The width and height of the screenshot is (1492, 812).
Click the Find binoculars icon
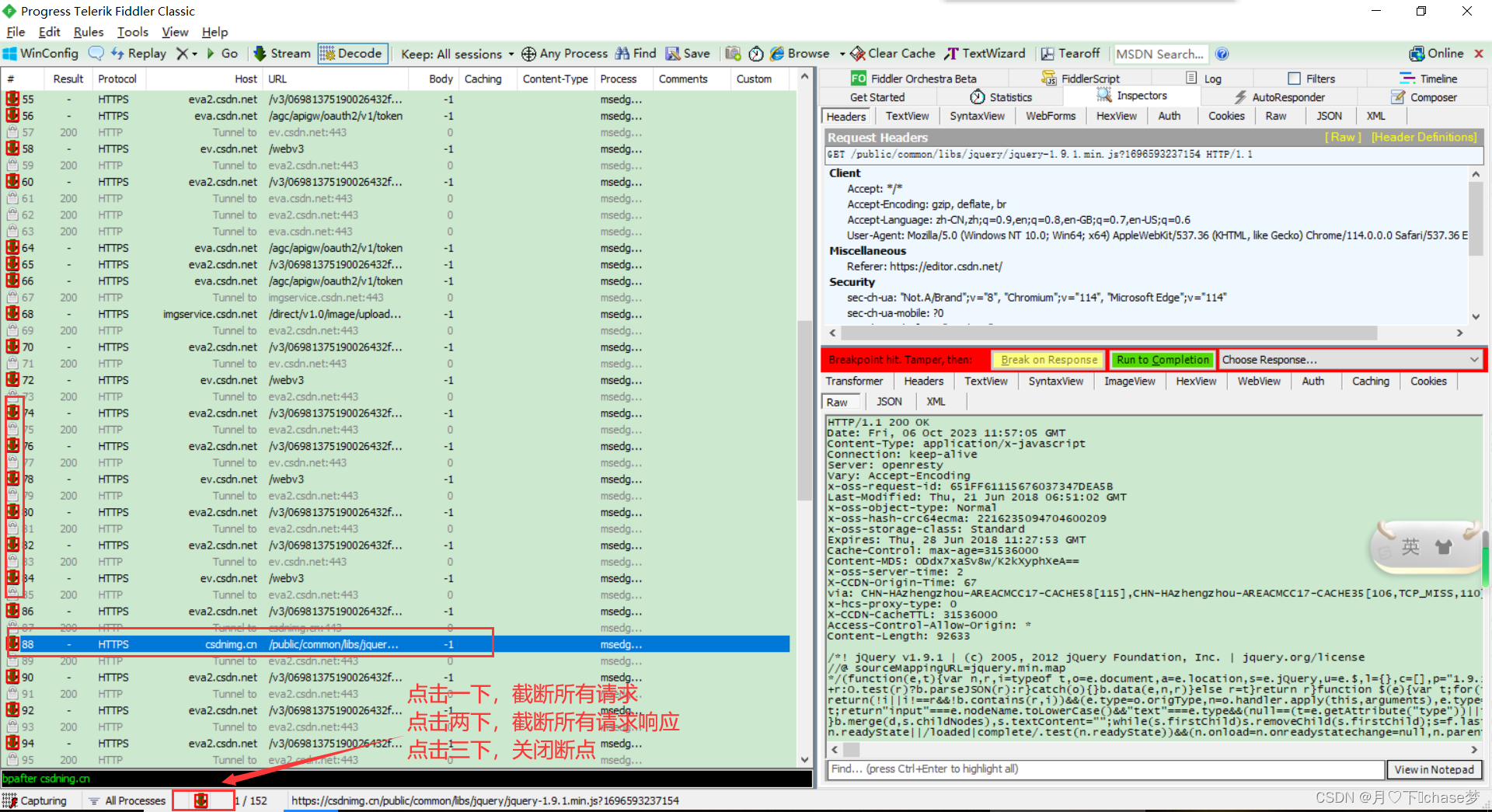[622, 54]
